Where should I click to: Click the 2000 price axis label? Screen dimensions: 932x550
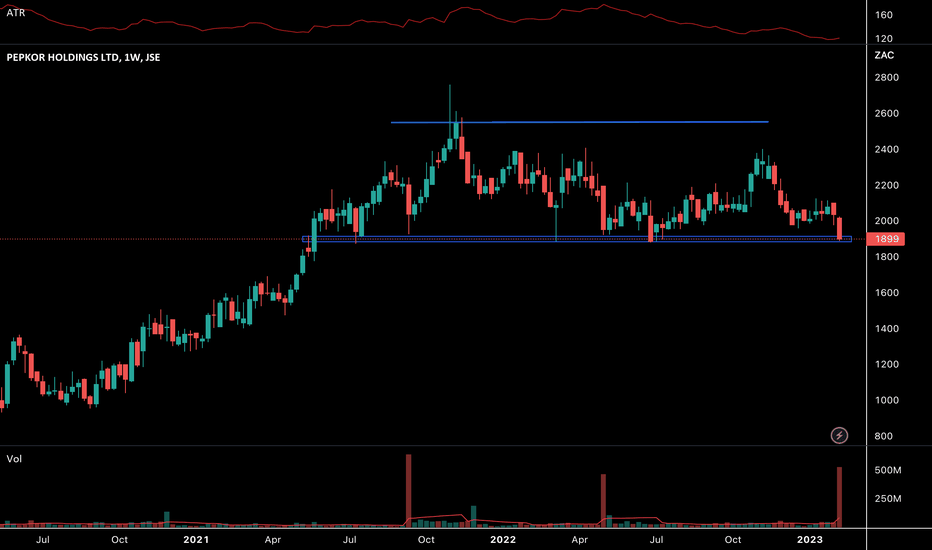pos(886,221)
